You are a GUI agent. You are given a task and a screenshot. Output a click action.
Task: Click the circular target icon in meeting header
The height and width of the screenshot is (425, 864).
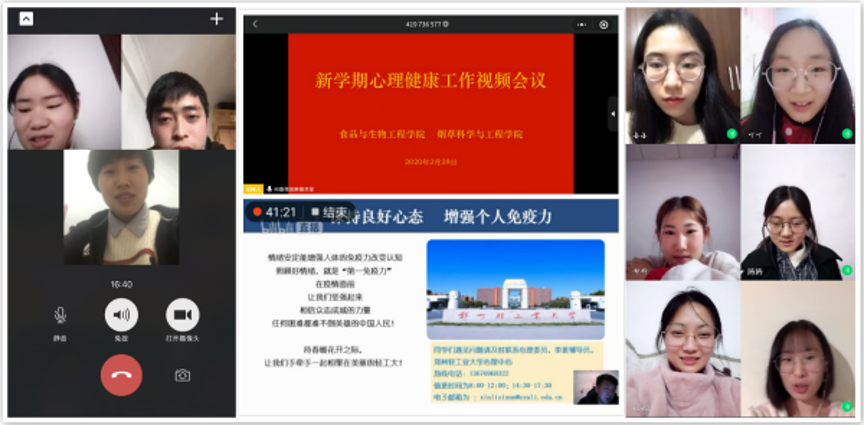point(604,24)
